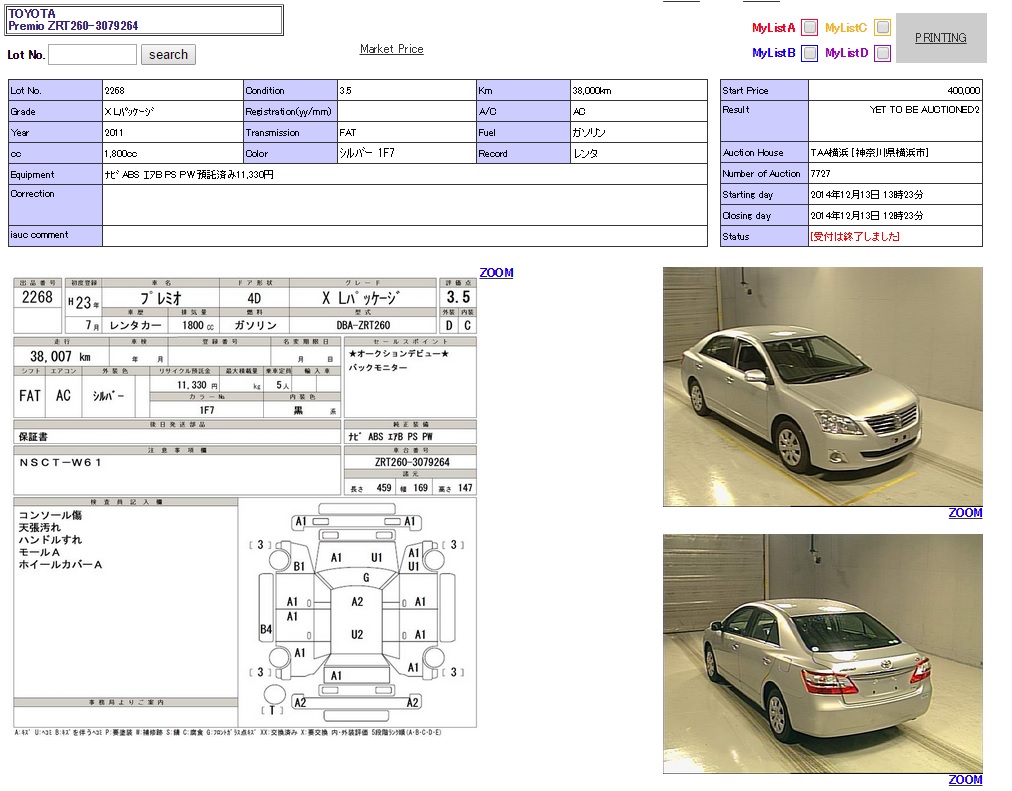1012x791 pixels.
Task: Enable the MyListB checkbox
Action: click(810, 53)
